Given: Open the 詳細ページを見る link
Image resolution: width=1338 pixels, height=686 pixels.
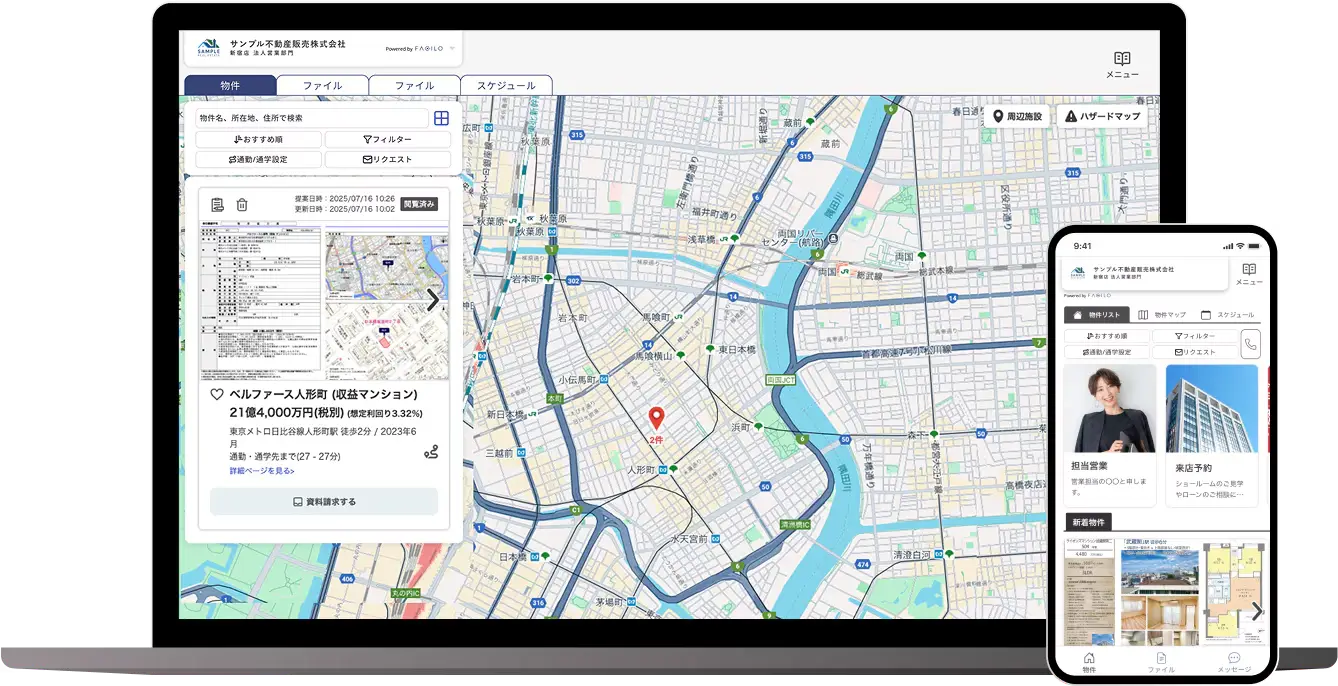Looking at the screenshot, I should pos(262,471).
